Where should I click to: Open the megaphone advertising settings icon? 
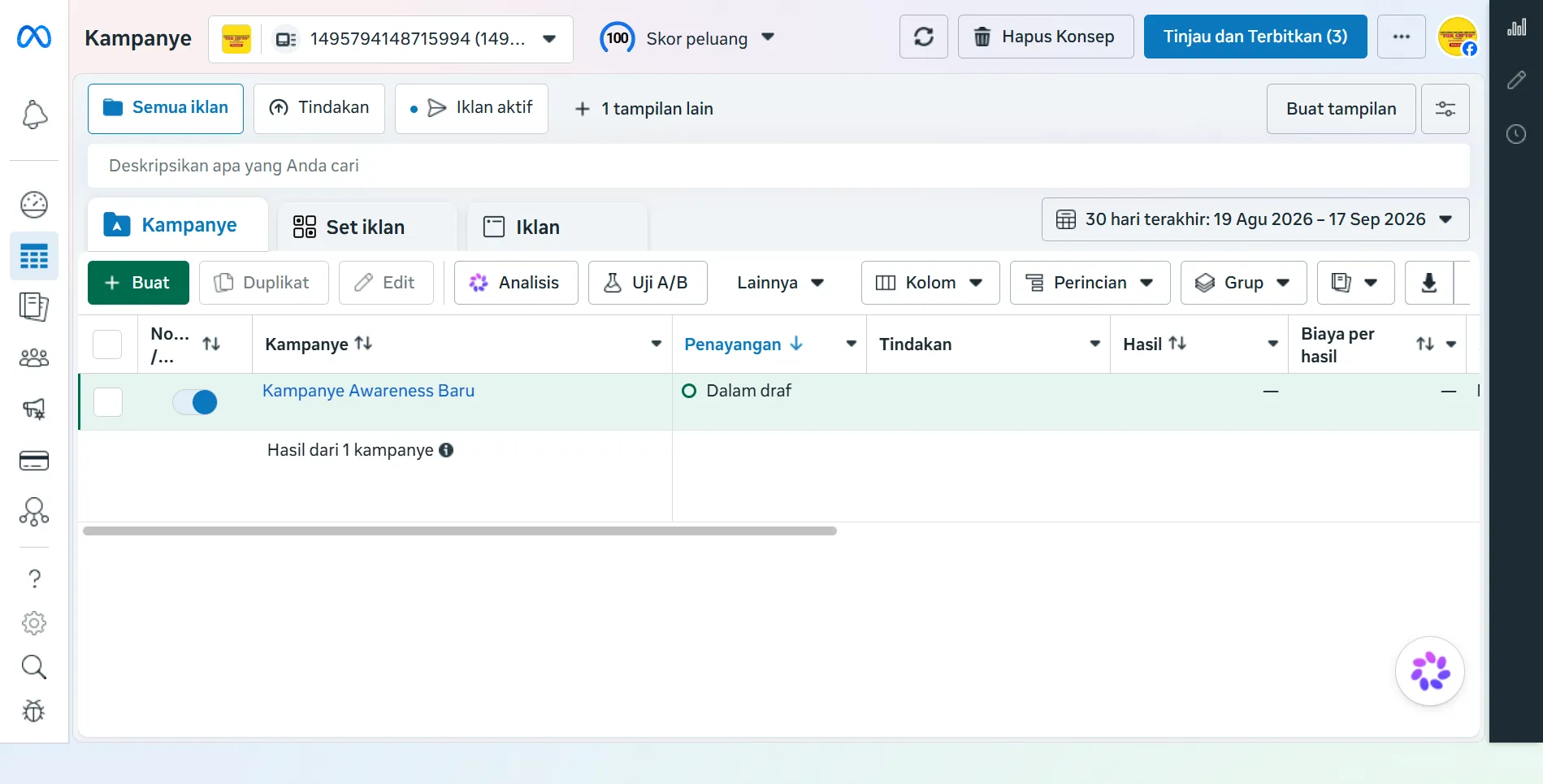click(x=34, y=409)
